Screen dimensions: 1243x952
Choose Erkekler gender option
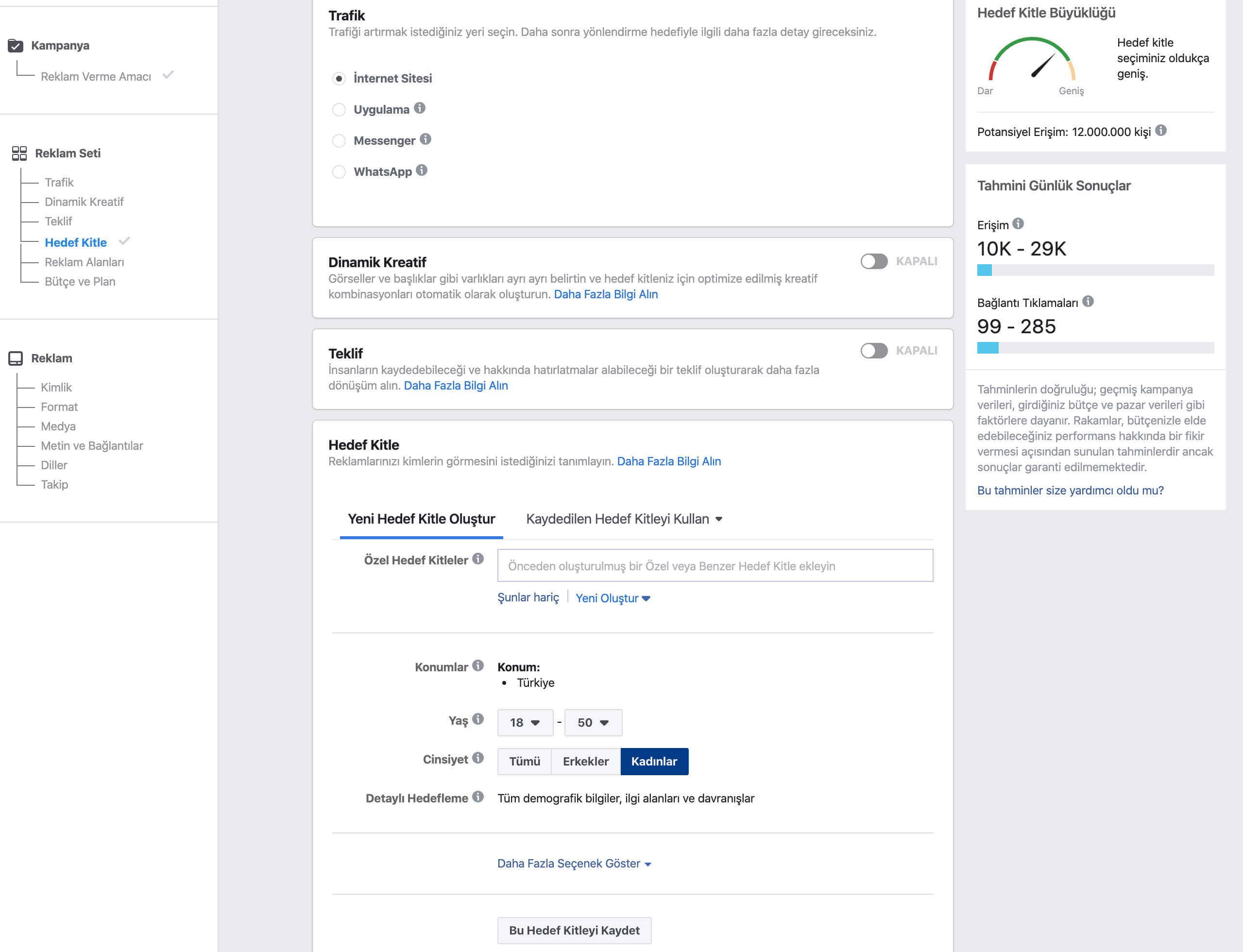coord(586,761)
